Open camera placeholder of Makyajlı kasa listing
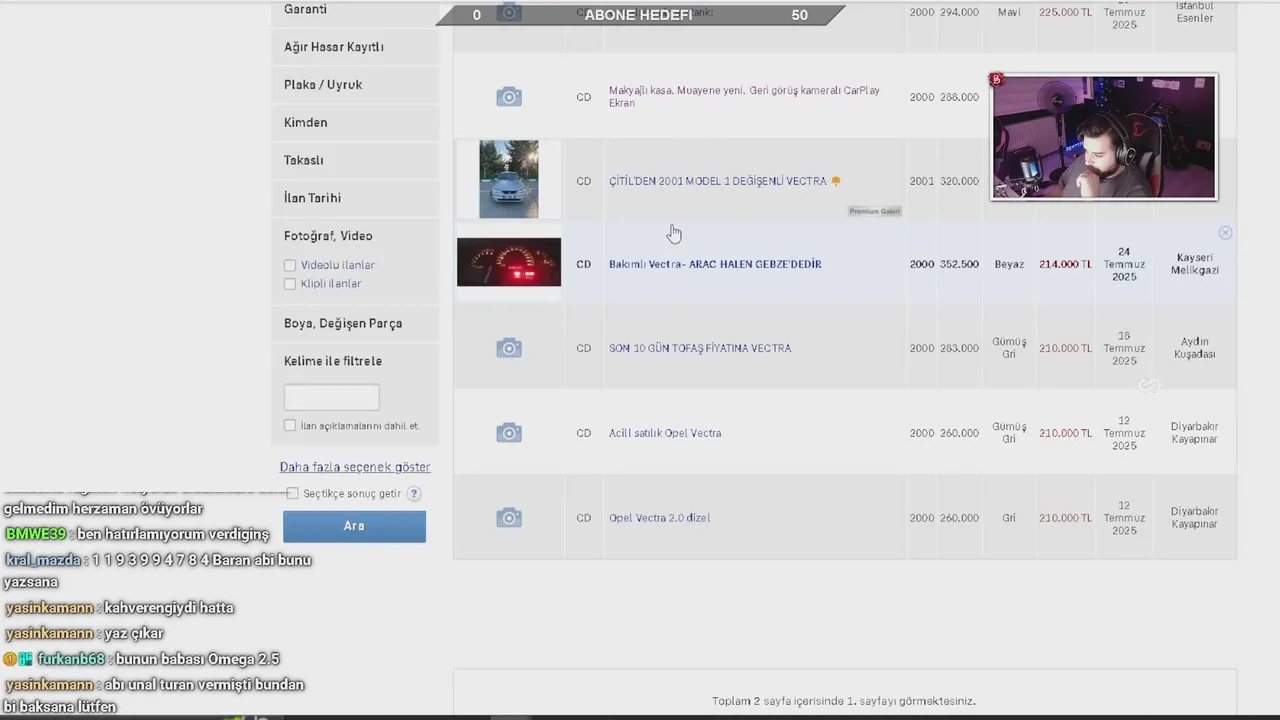 tap(509, 97)
